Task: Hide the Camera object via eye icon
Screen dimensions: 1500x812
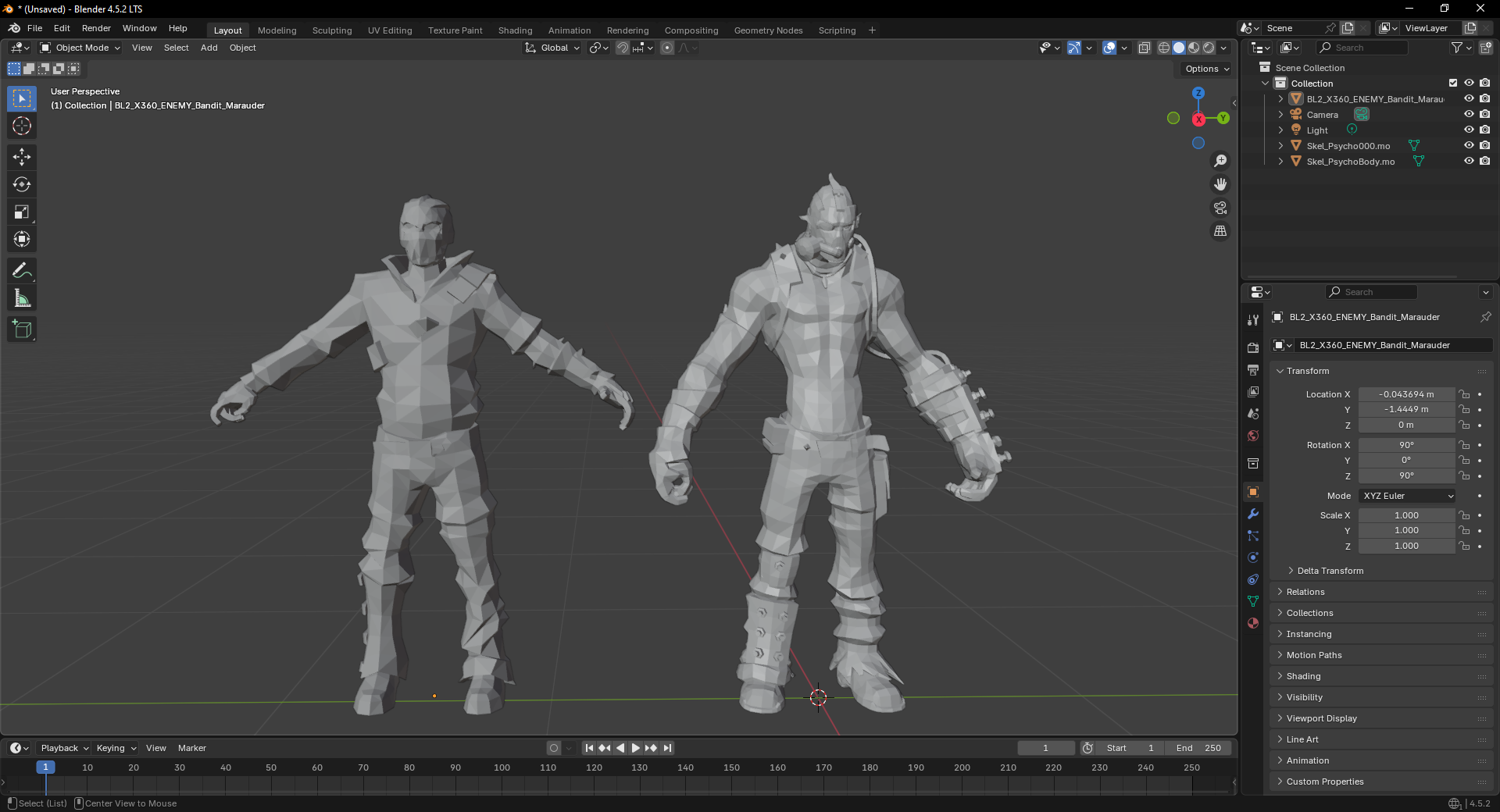Action: click(1469, 115)
